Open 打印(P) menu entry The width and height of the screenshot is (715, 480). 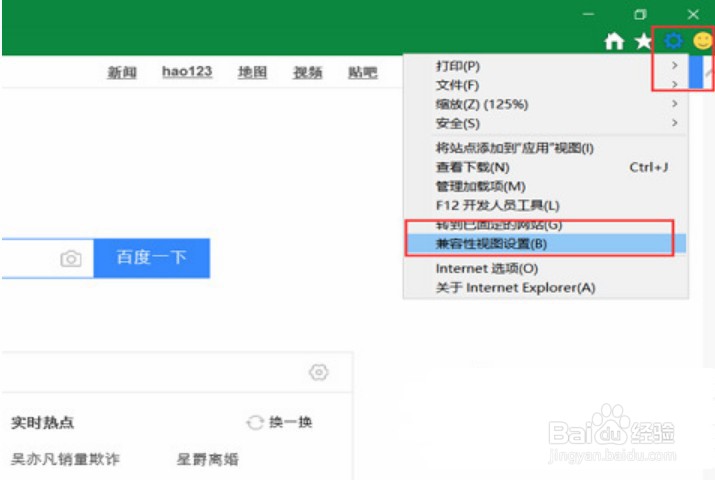click(x=546, y=66)
